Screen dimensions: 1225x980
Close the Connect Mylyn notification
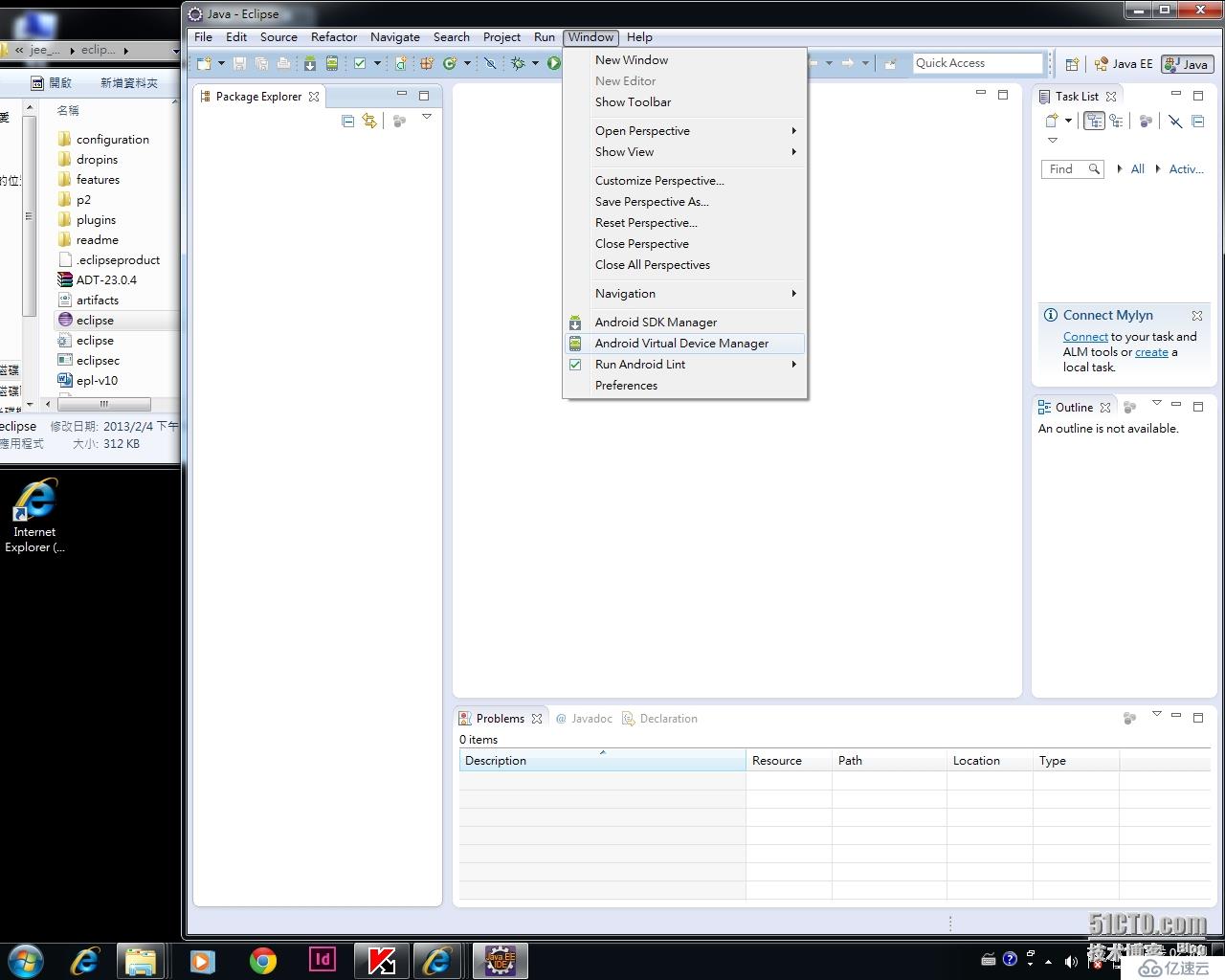coord(1197,315)
